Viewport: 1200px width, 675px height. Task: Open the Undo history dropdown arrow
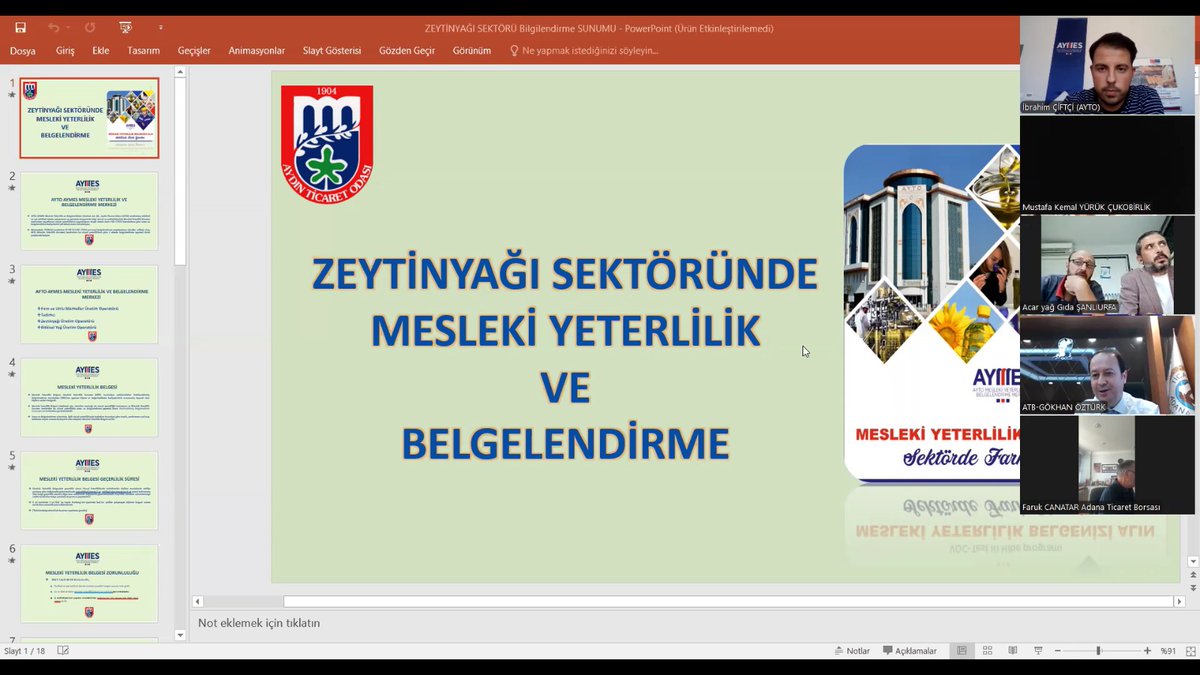[x=67, y=27]
